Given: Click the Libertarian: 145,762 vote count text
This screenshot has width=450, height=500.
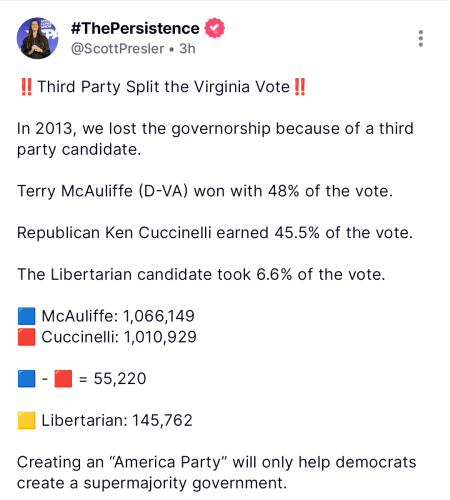Looking at the screenshot, I should 117,420.
